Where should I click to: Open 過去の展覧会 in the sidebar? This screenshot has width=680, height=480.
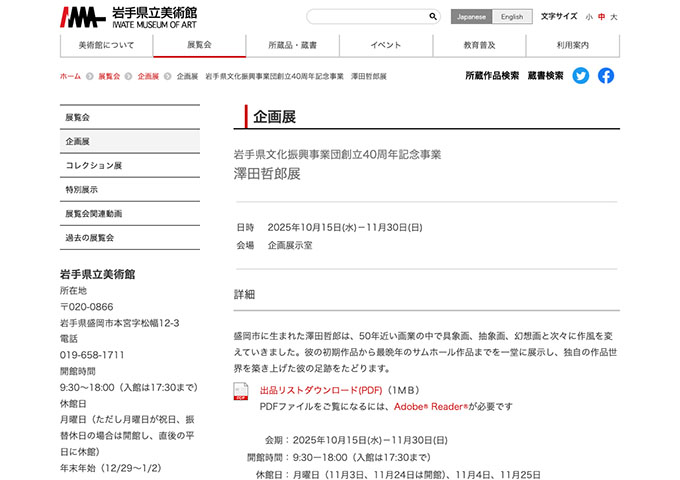[x=90, y=238]
